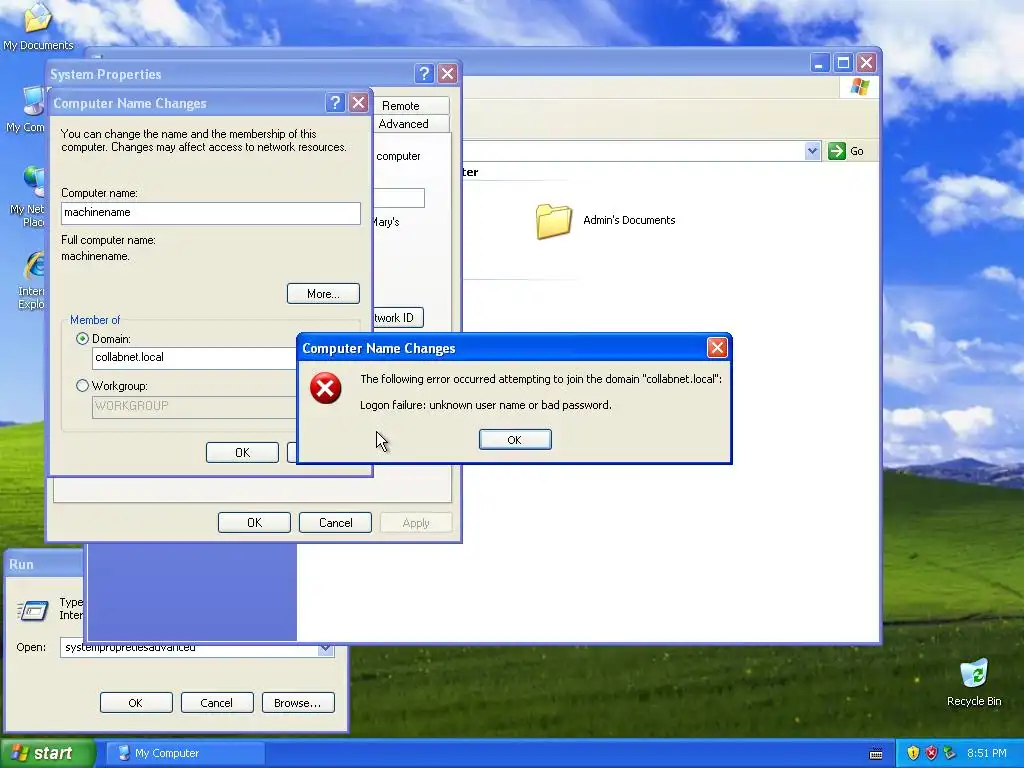This screenshot has height=768, width=1024.
Task: Click the disabled WORKGROUP text field
Action: click(195, 406)
